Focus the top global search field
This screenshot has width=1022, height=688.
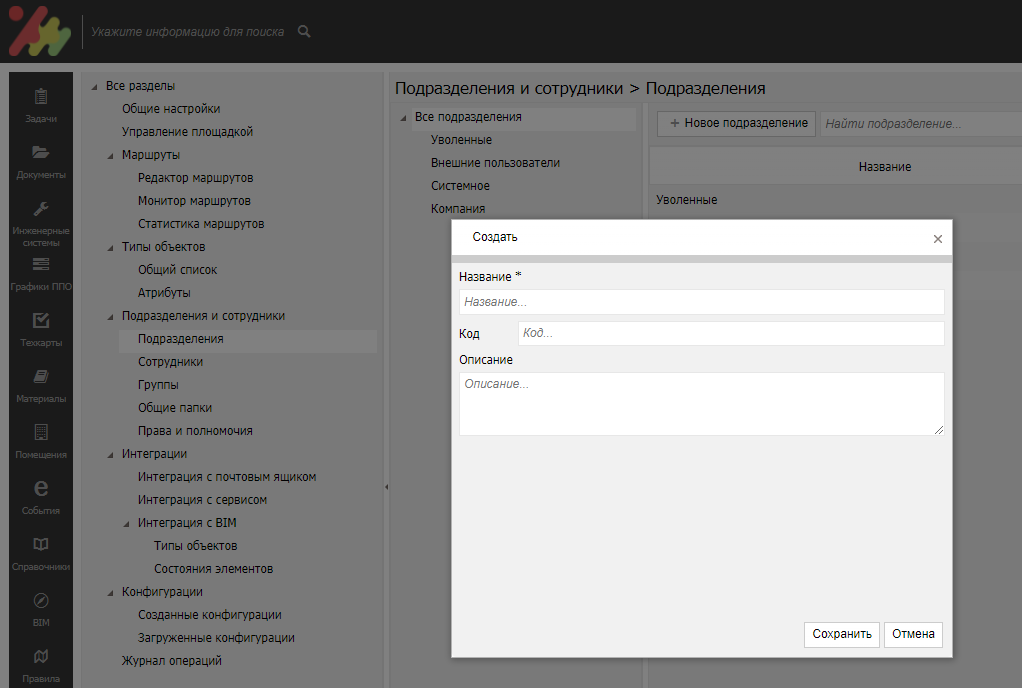pyautogui.click(x=188, y=31)
